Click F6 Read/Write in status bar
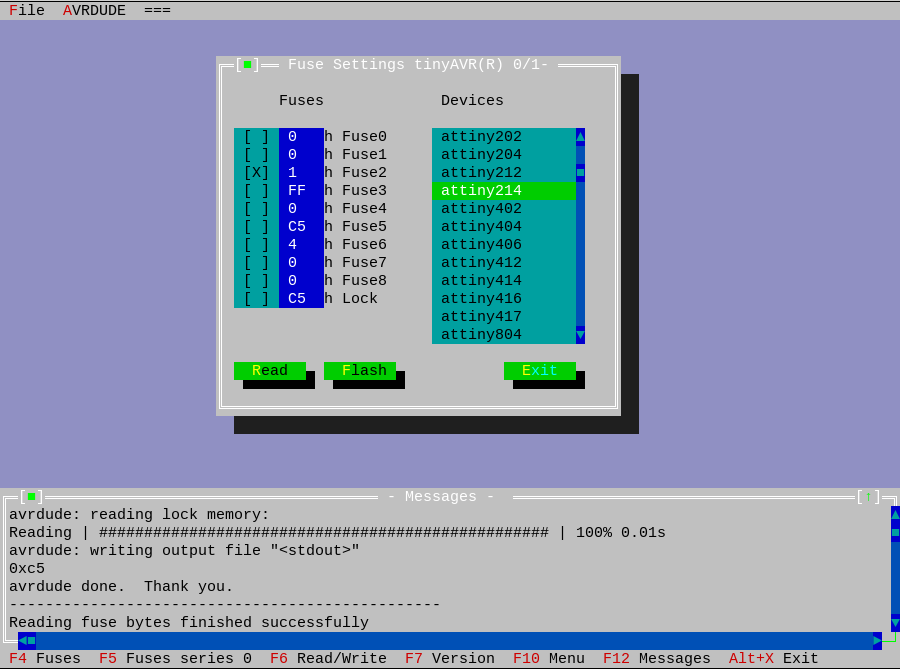Image resolution: width=900 pixels, height=669 pixels. point(328,658)
